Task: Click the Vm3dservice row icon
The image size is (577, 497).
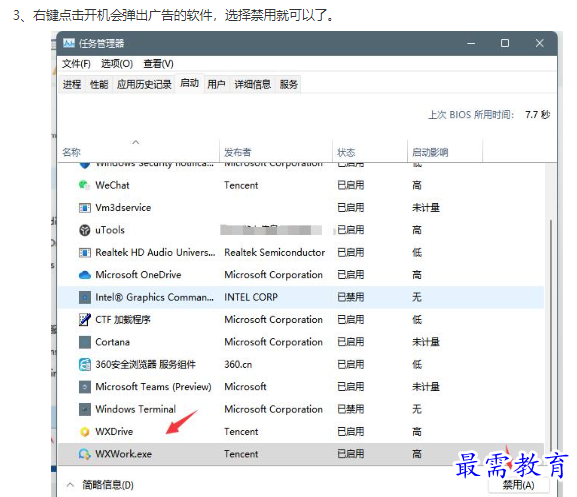Action: point(85,208)
